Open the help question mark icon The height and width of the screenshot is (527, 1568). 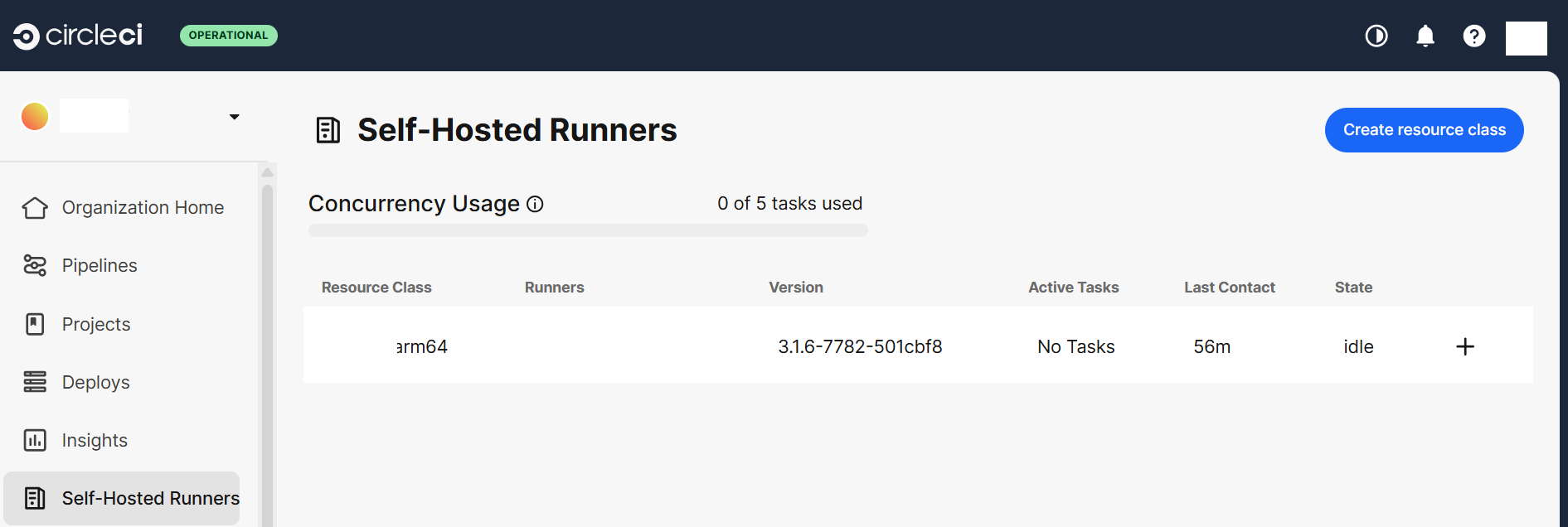[x=1474, y=36]
